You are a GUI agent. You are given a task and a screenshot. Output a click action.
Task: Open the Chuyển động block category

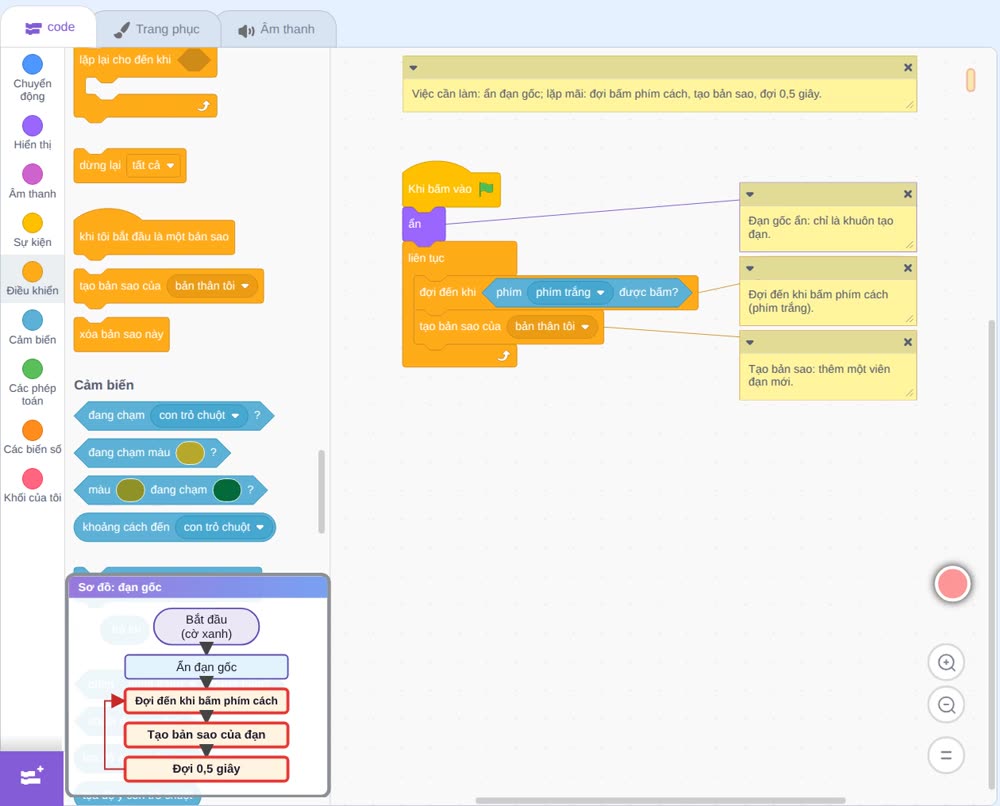coord(32,77)
